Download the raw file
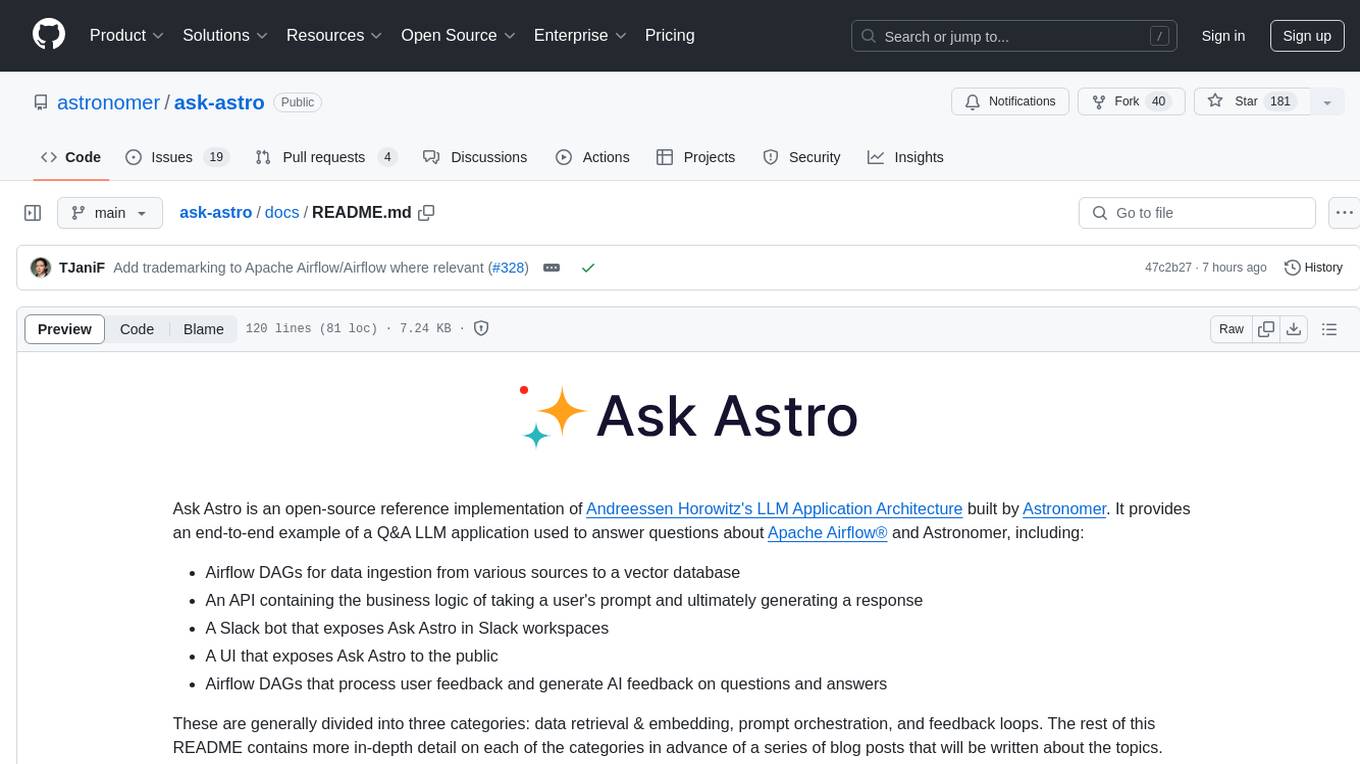Screen dimensions: 1360x764 click(1294, 329)
